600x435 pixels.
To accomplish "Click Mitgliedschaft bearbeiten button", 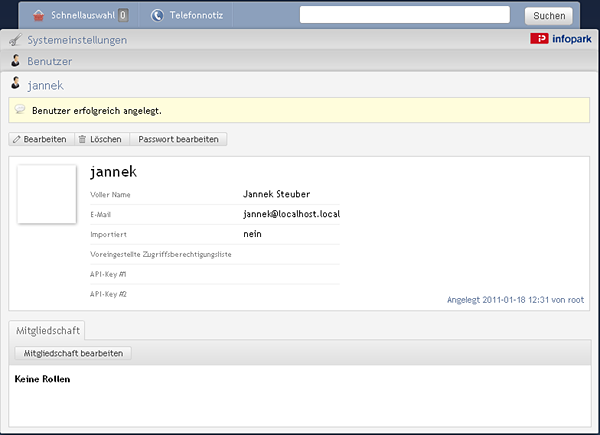I will click(73, 353).
